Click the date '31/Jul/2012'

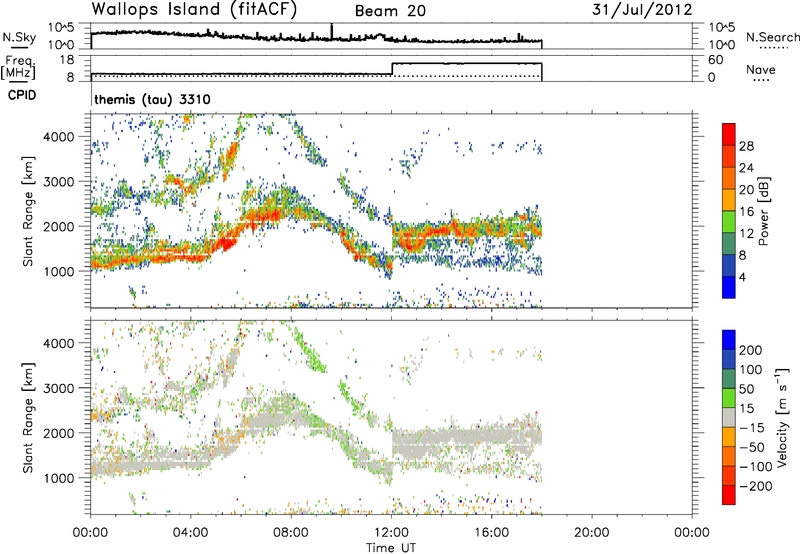click(x=642, y=10)
